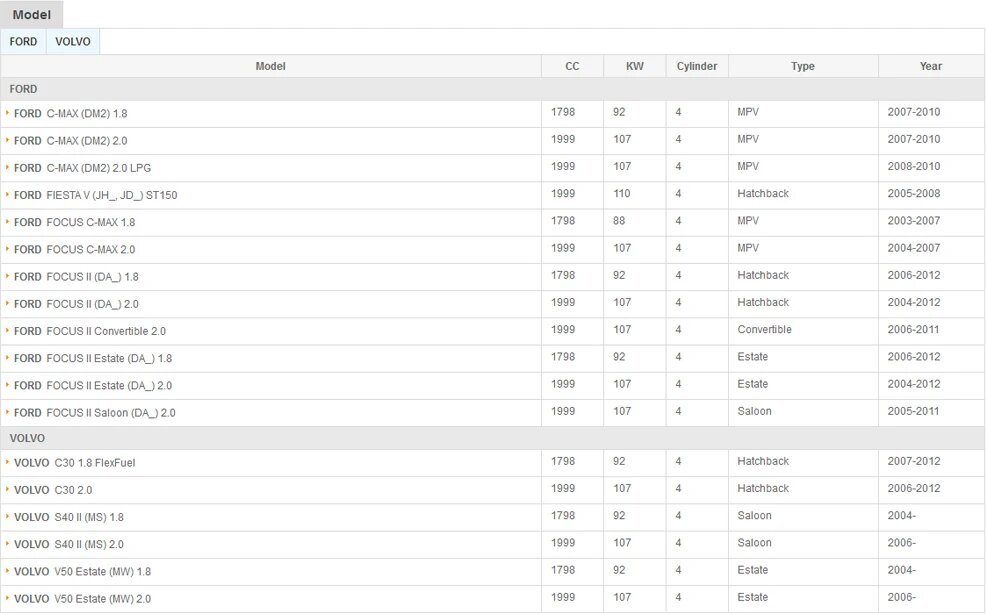Open FORD FOCUS II Estate (DA_) 1.8 link
This screenshot has width=986, height=614.
pyautogui.click(x=93, y=359)
